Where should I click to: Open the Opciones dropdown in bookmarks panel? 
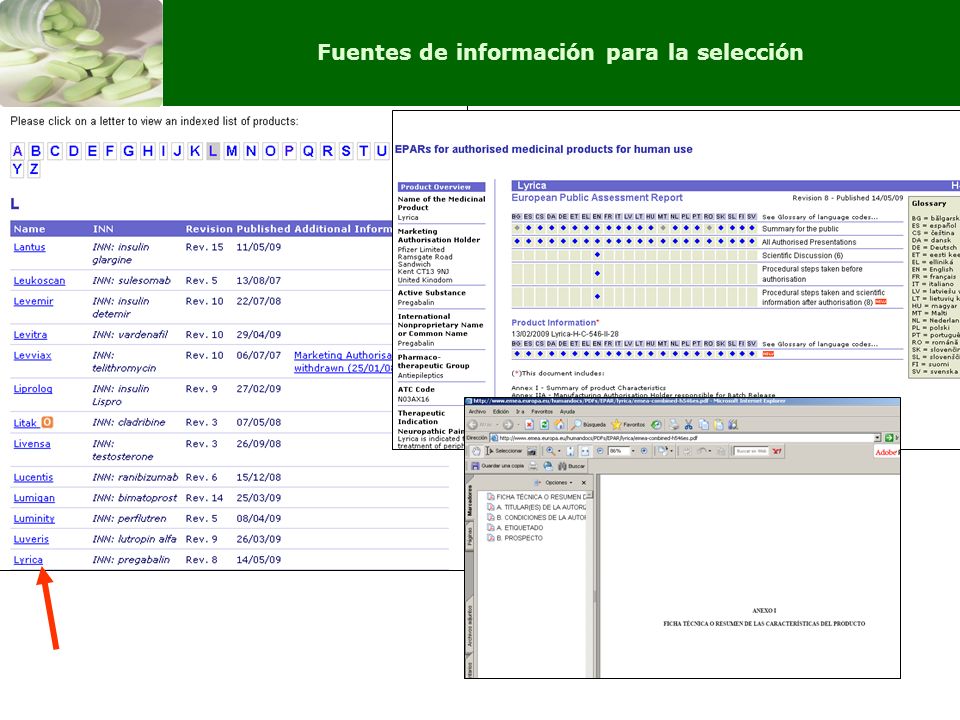[x=558, y=482]
